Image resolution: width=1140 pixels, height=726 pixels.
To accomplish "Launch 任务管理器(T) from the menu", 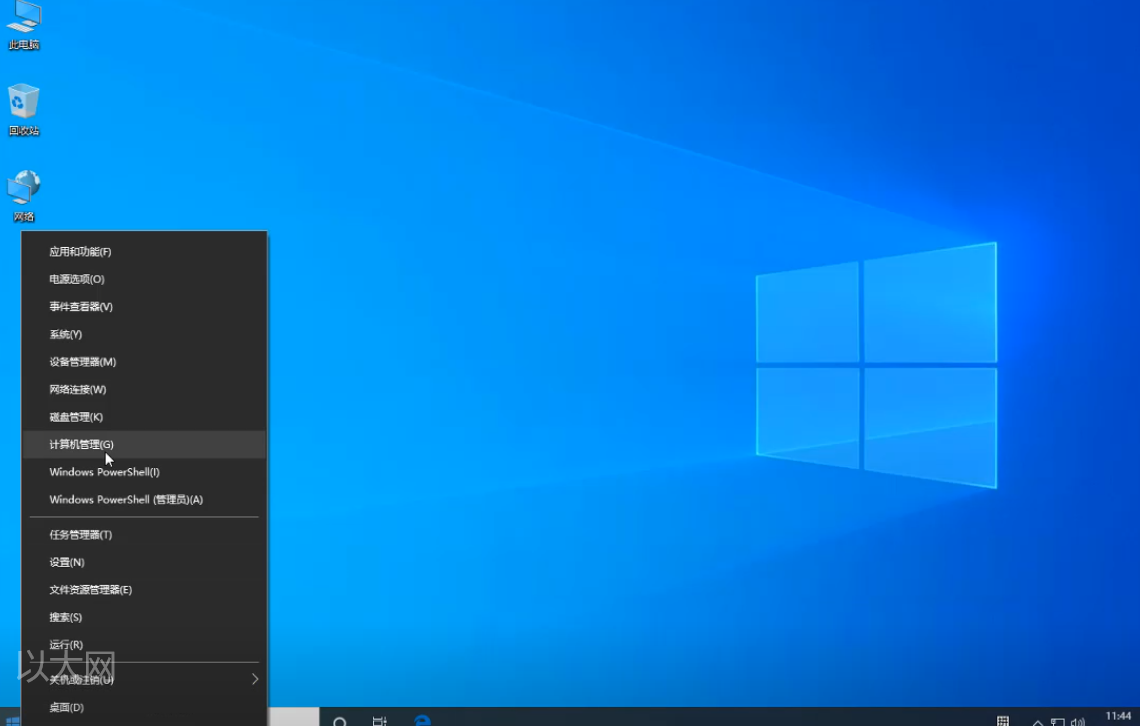I will 80,534.
